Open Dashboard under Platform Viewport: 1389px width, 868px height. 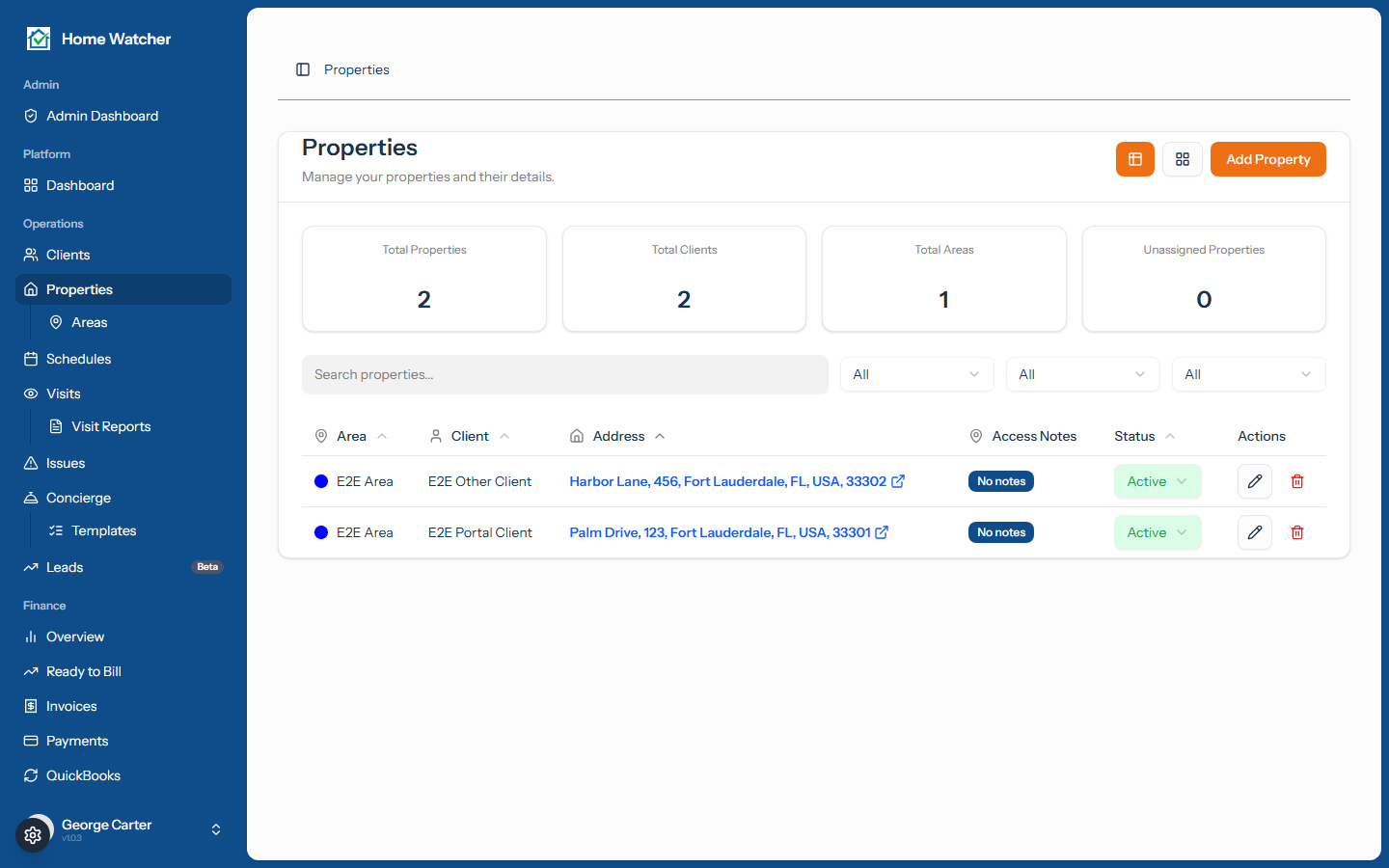123,185
